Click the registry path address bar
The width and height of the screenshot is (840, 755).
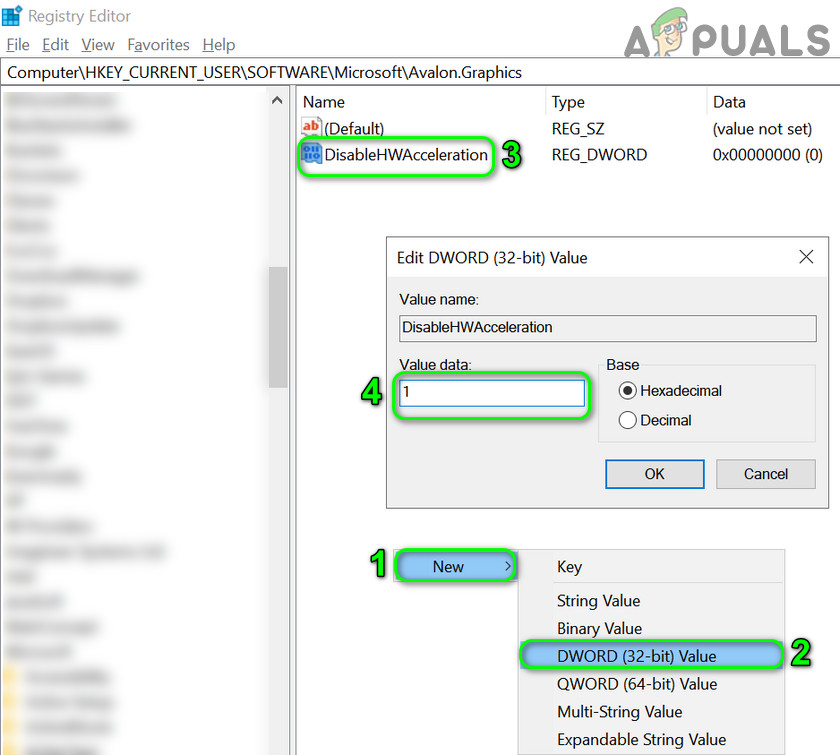420,72
